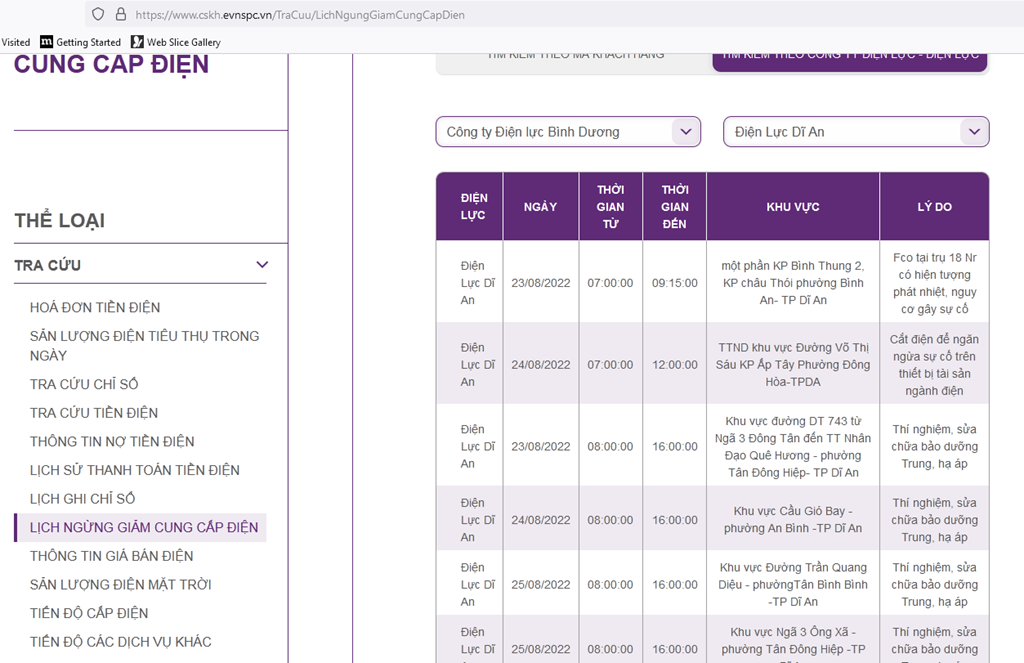Open HOÁ ĐƠN TIỀN ĐIỆN link

point(95,307)
